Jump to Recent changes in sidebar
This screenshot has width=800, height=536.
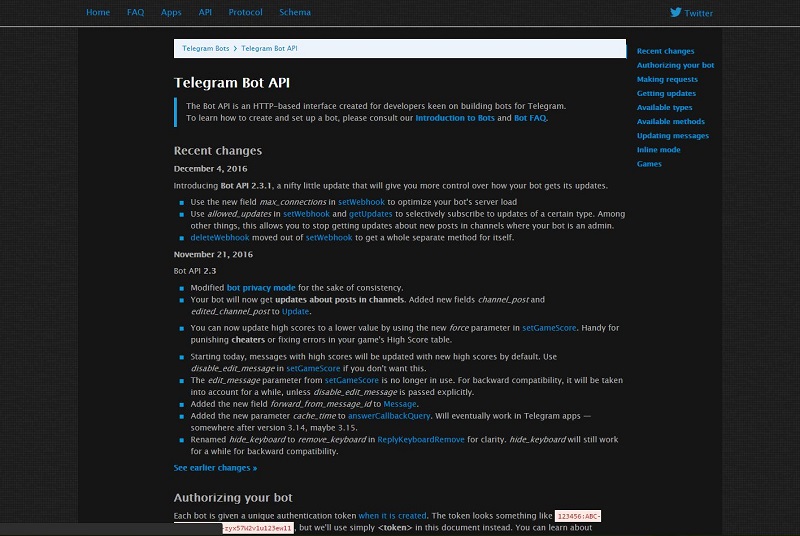point(665,51)
